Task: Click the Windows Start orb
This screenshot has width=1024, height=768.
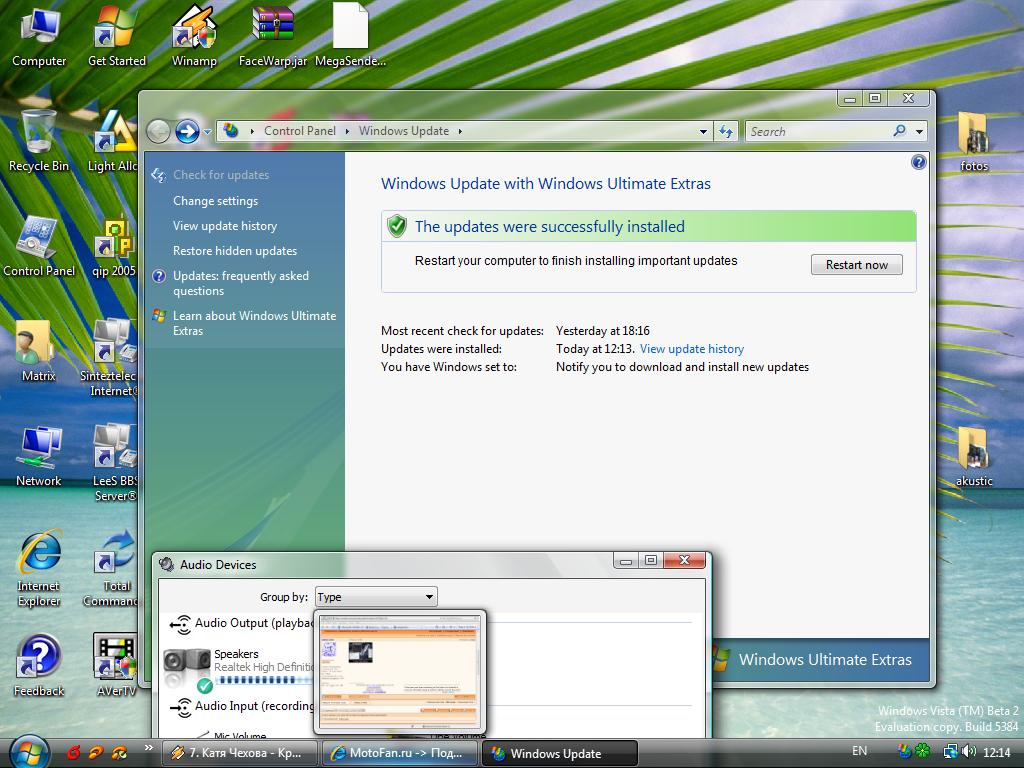Action: [29, 752]
